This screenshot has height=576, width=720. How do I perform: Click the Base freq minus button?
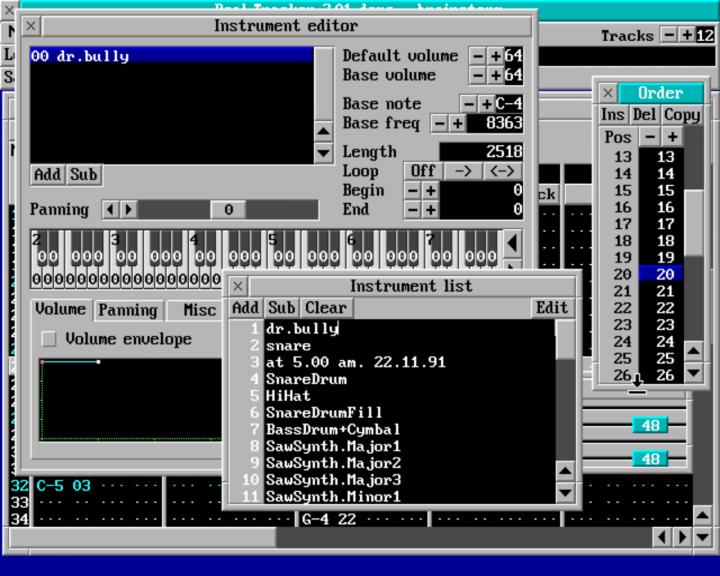point(439,123)
